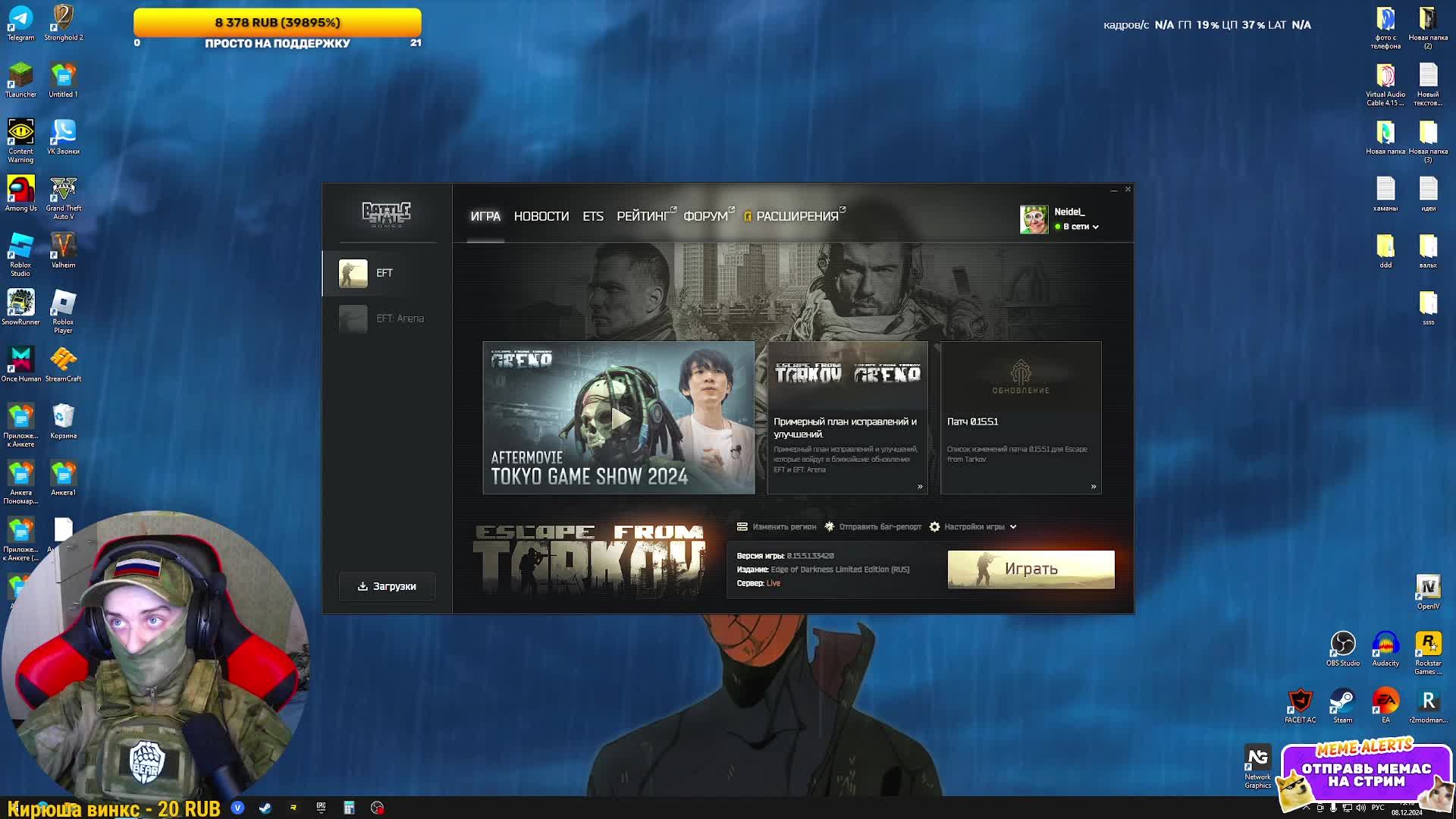Viewport: 1456px width, 819px height.
Task: Open the Steam icon in taskbar
Action: (265, 808)
